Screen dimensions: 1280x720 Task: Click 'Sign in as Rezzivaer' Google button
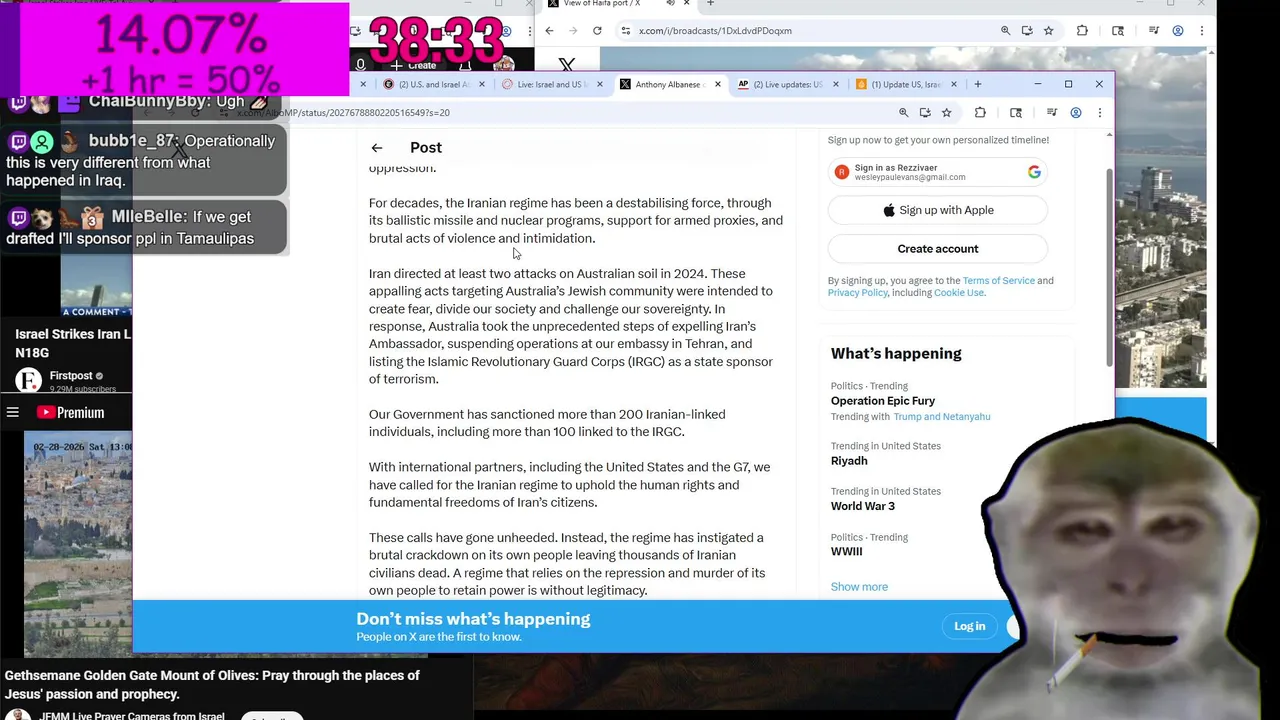[x=938, y=172]
